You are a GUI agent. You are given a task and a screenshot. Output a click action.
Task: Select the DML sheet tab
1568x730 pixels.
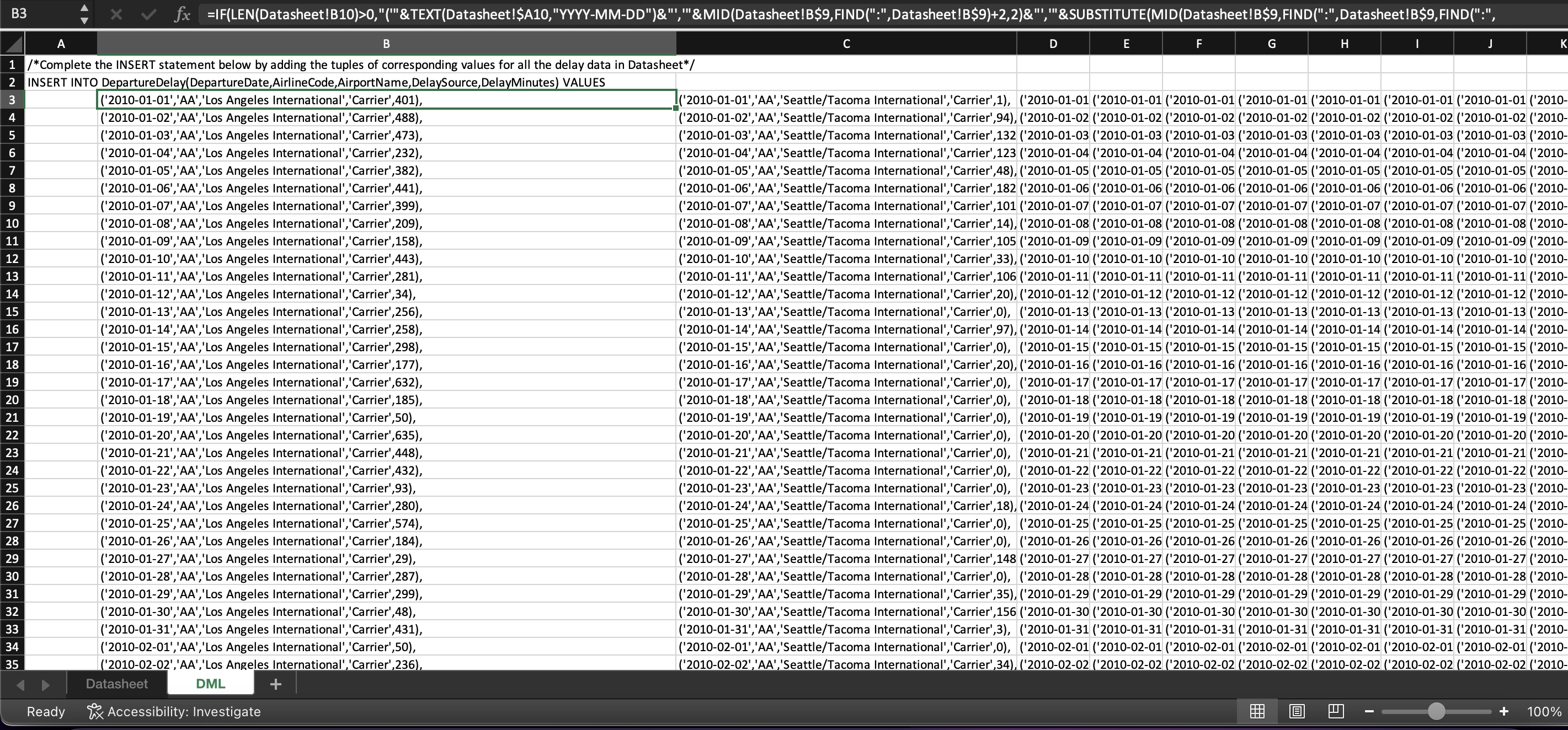[x=210, y=683]
